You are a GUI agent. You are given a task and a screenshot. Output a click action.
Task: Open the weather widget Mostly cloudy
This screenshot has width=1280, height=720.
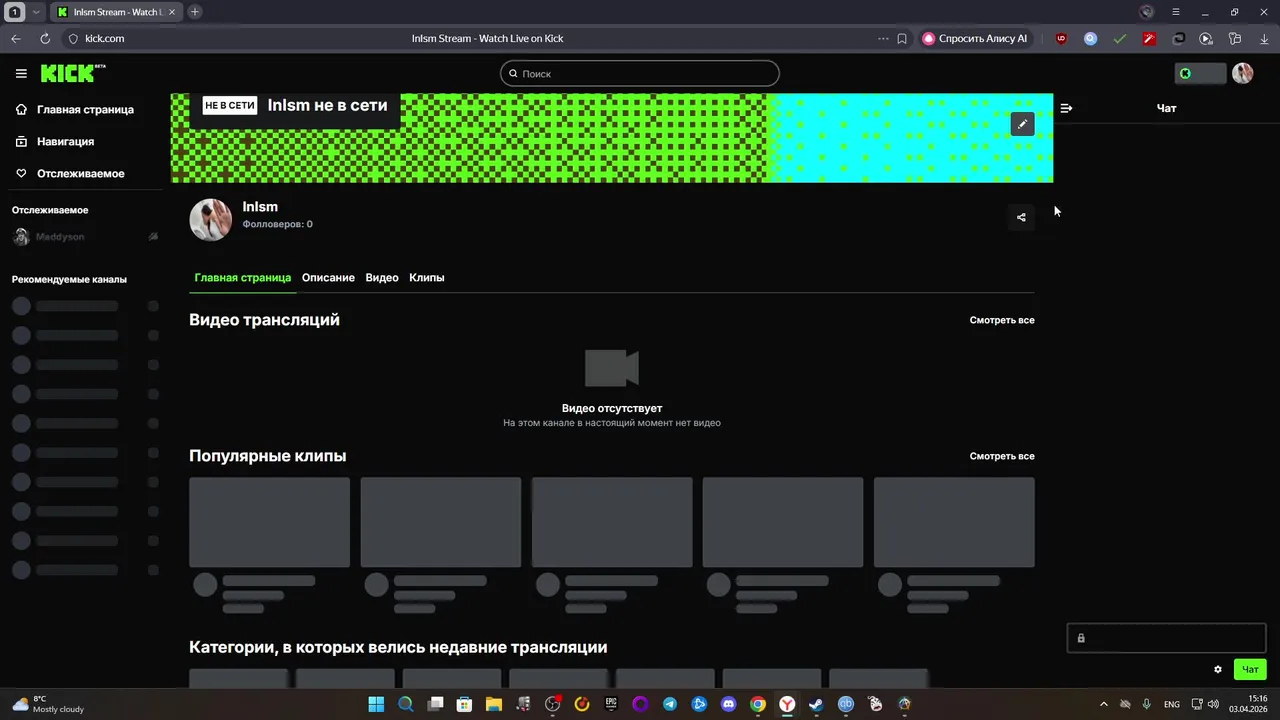(x=48, y=704)
